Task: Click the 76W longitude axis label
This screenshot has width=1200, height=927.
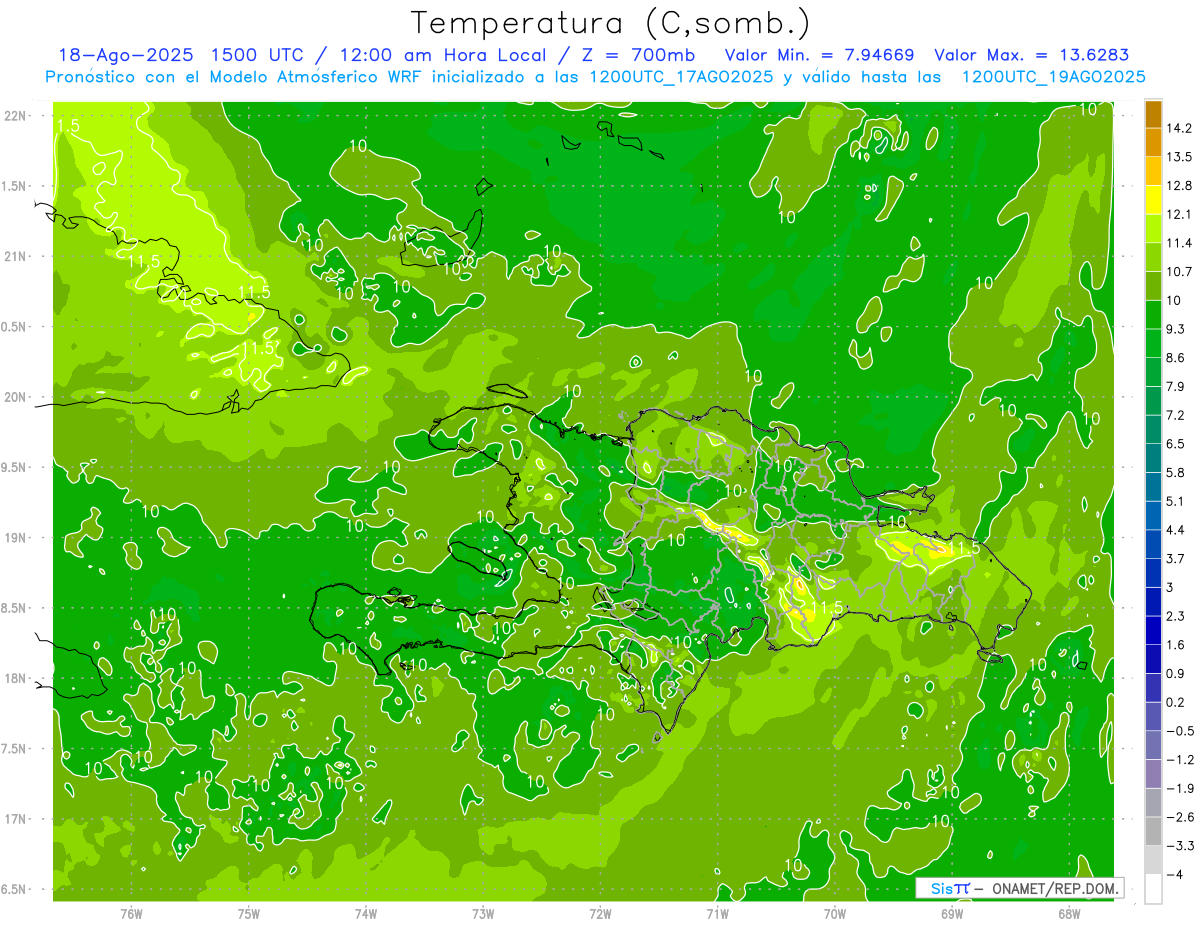Action: 131,913
